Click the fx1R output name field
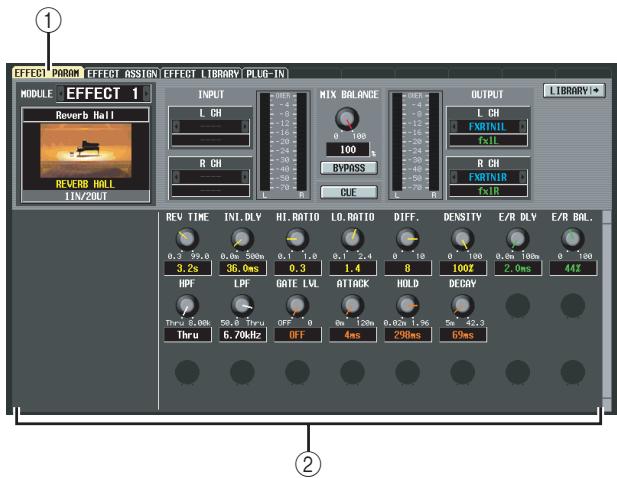 pos(488,191)
